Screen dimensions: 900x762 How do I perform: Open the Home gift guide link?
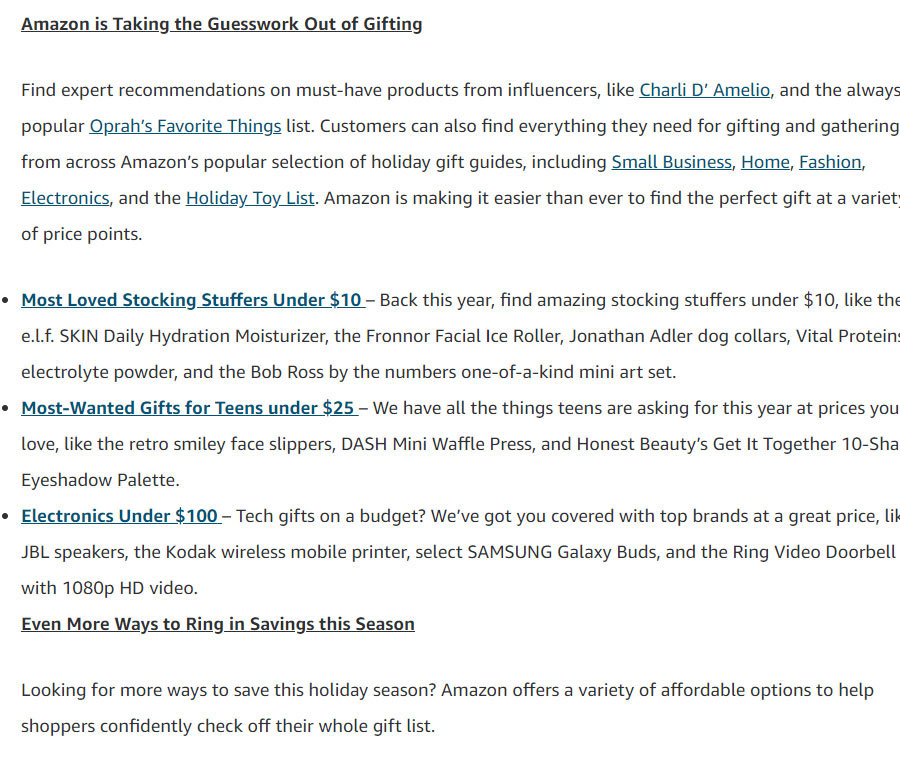765,162
